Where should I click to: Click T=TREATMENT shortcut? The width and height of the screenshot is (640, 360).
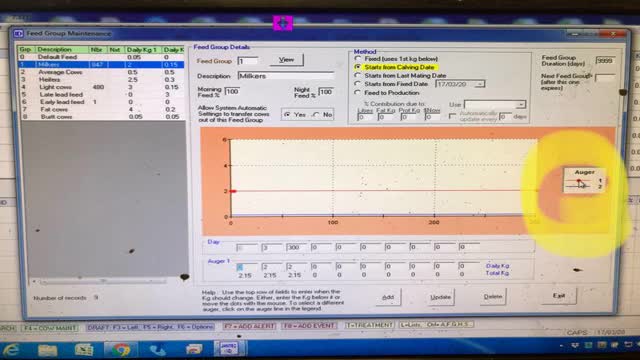369,325
